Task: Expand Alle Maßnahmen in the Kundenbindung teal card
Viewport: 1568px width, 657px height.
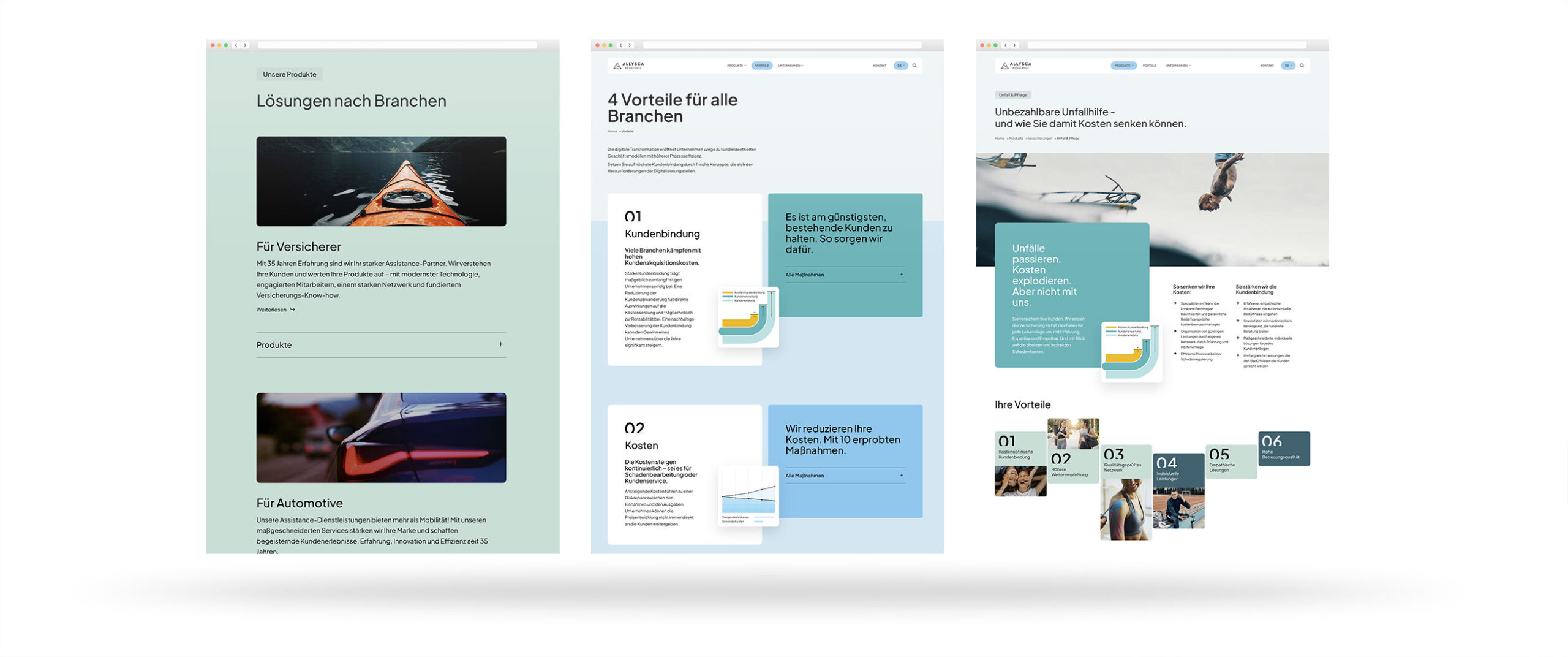Action: [902, 275]
